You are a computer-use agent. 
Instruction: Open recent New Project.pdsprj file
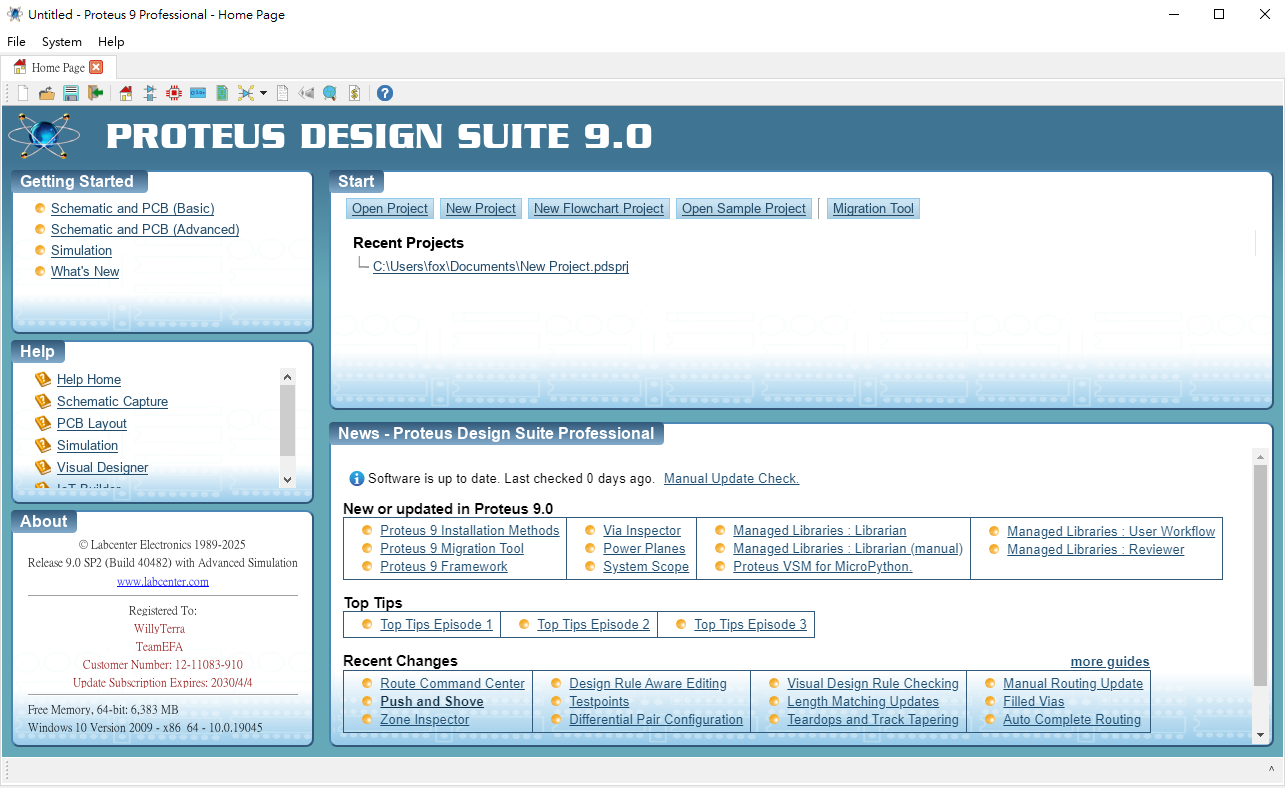point(501,267)
